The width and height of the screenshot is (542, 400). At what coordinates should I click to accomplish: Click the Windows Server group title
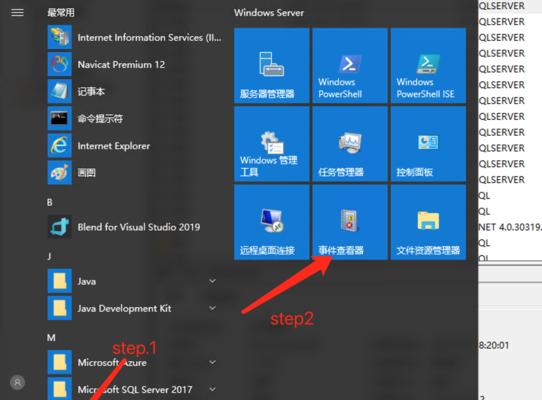tap(269, 13)
